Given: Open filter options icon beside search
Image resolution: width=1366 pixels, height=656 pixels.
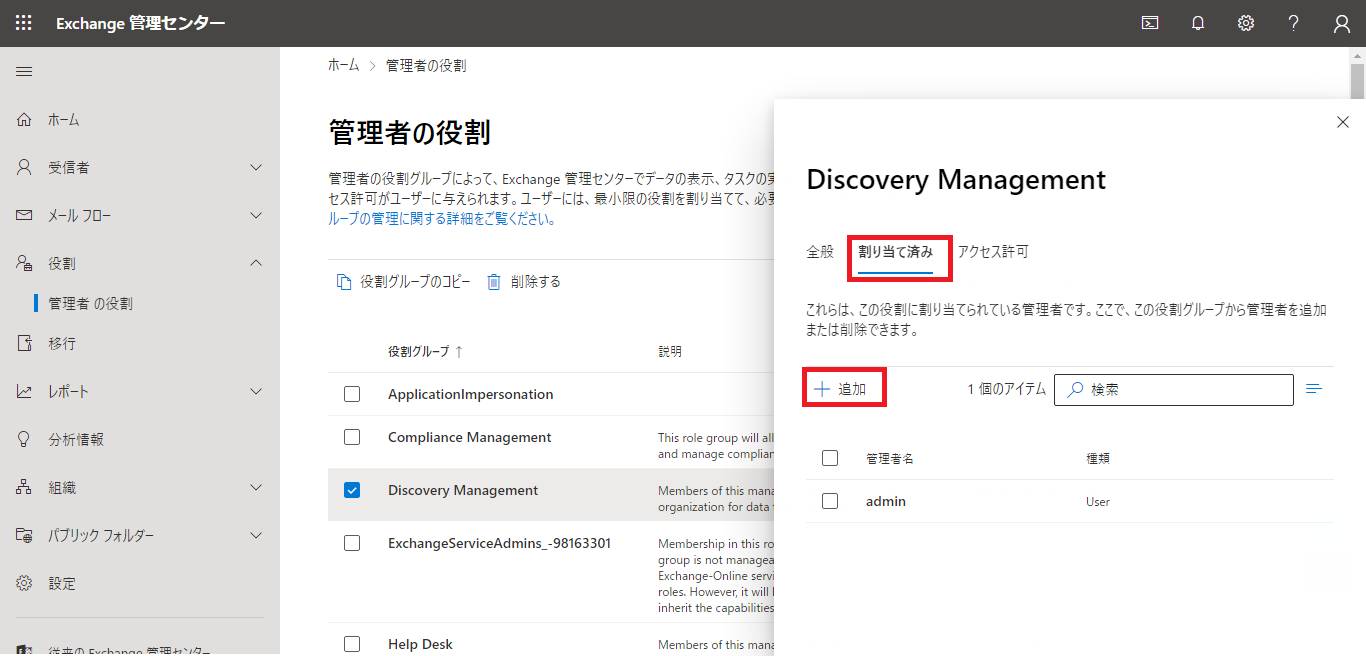Looking at the screenshot, I should (x=1314, y=389).
